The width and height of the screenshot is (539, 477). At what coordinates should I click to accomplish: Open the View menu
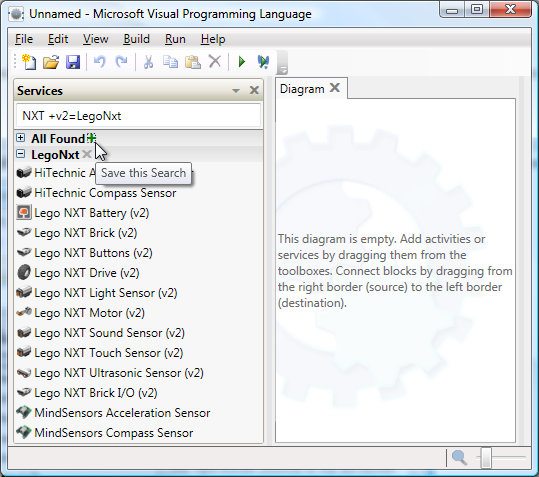point(96,39)
